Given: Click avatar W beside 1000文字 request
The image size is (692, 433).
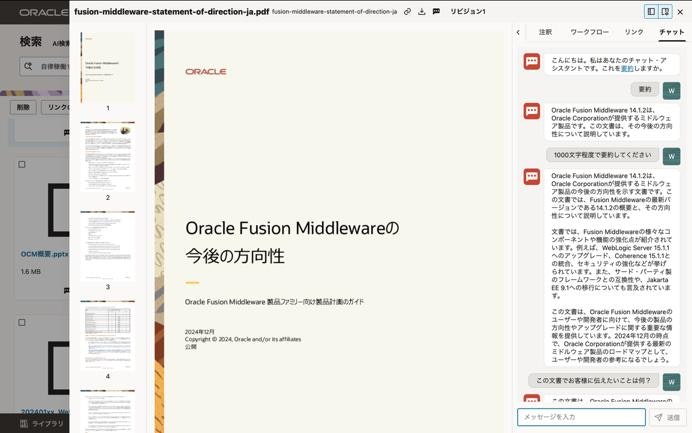Looking at the screenshot, I should point(671,156).
